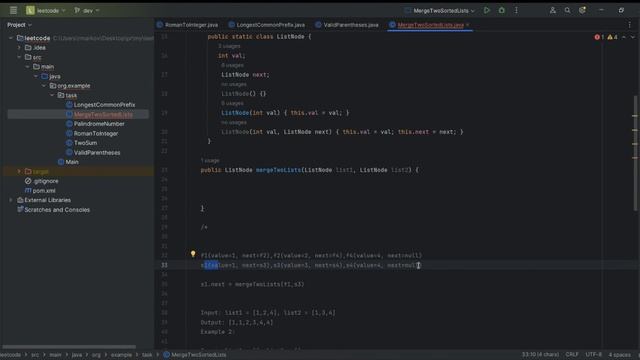Click the 'src' breadcrumb
This screenshot has width=640, height=360.
click(x=35, y=355)
